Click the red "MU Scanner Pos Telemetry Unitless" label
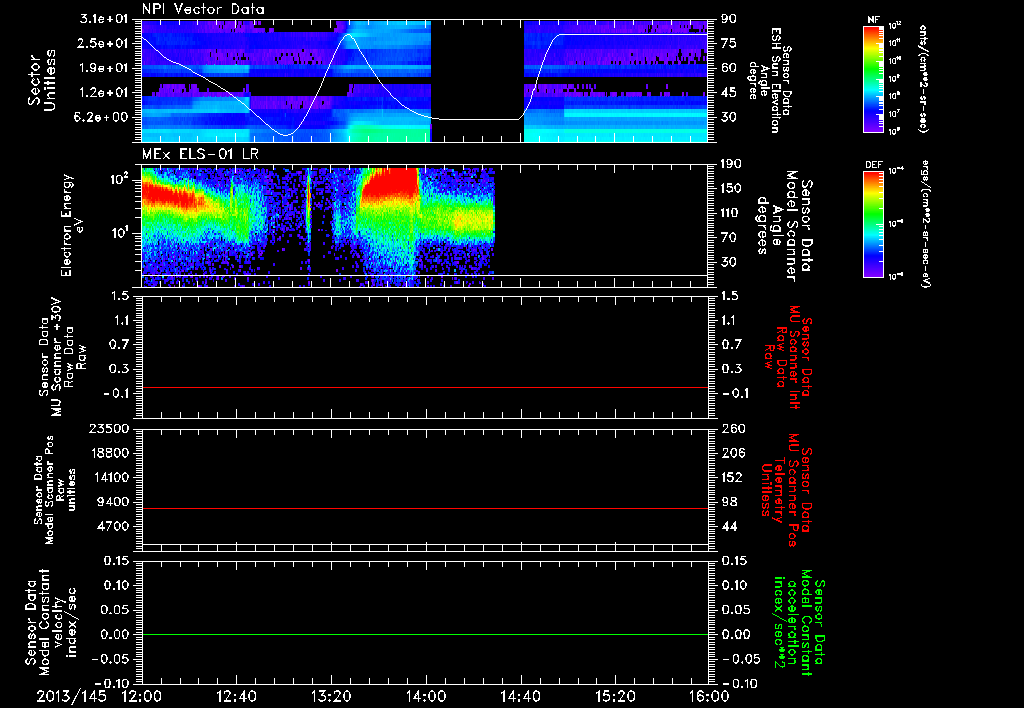Screen dimensions: 1024x708 click(786, 490)
